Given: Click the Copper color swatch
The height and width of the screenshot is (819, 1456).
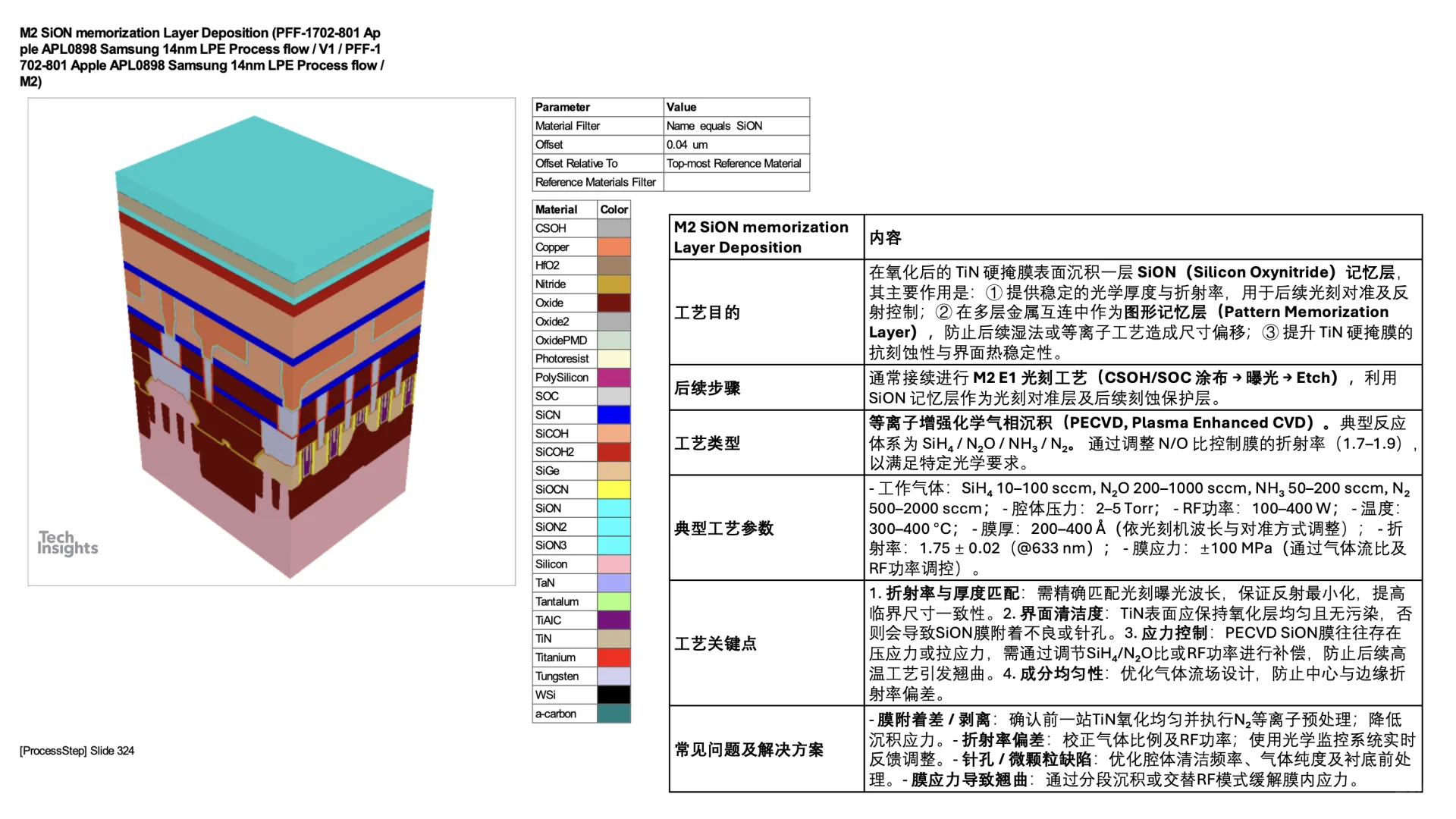Looking at the screenshot, I should (614, 246).
